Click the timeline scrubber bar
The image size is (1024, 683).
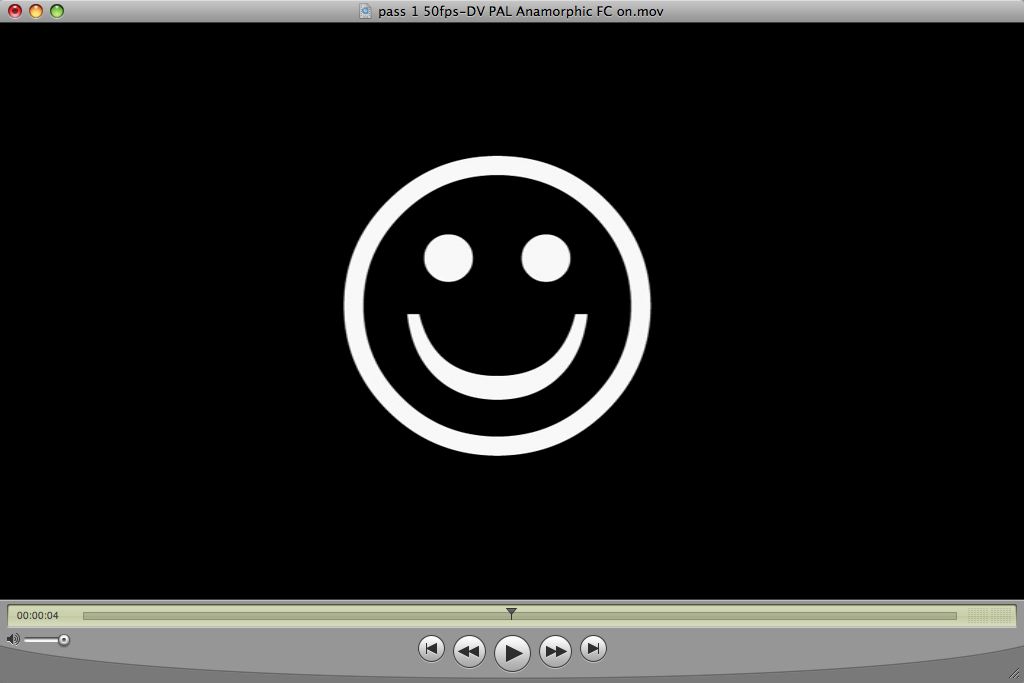(520, 616)
